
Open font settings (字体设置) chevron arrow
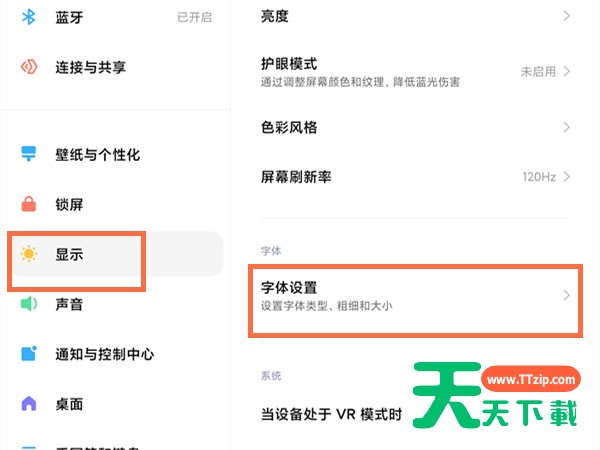click(567, 295)
